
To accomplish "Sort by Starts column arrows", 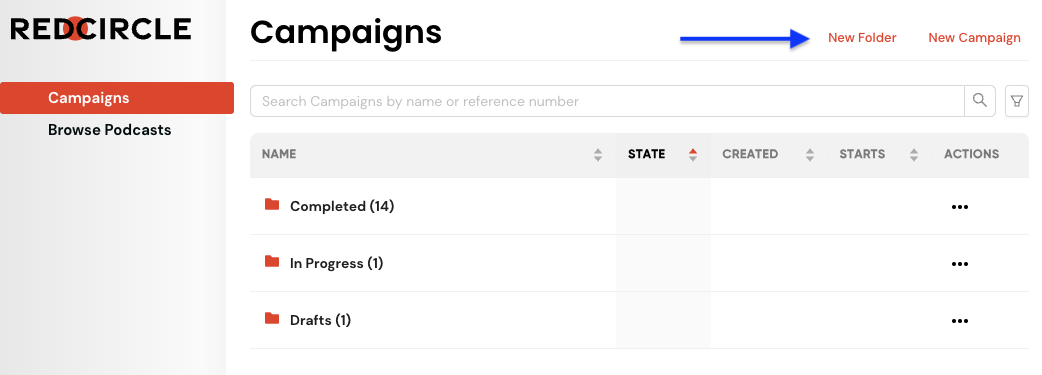I will (914, 155).
